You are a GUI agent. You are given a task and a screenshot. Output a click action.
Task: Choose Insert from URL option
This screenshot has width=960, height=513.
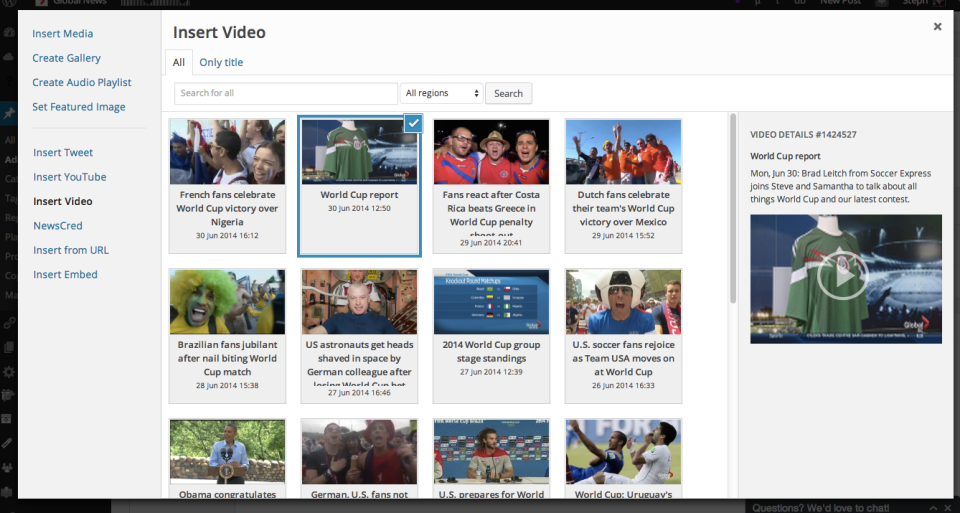[x=71, y=250]
